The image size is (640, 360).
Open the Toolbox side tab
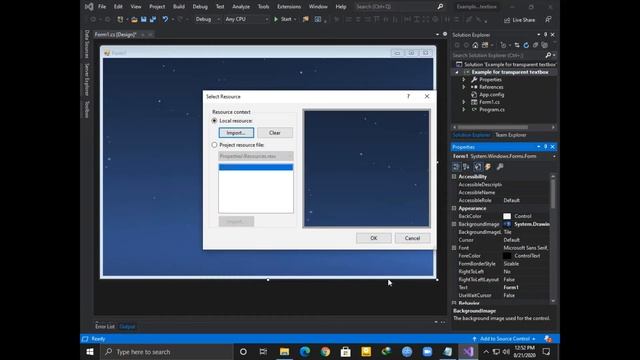(87, 109)
